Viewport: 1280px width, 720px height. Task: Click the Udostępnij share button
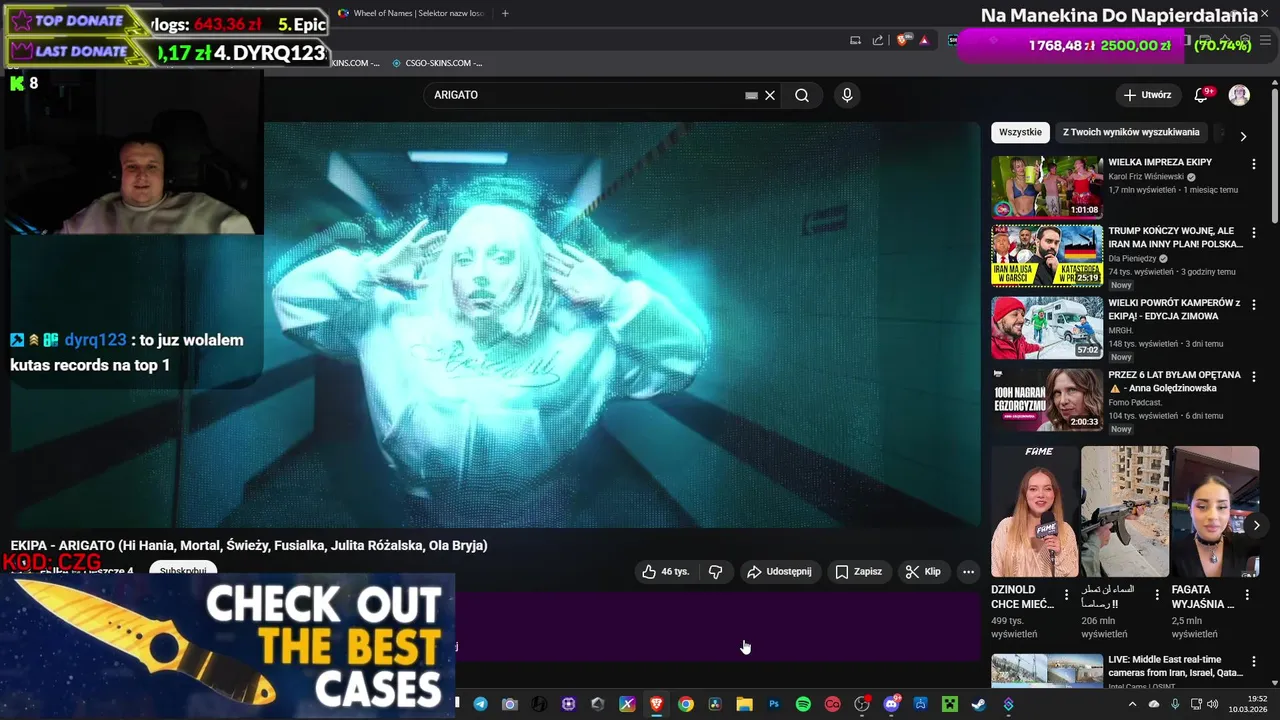[x=779, y=571]
